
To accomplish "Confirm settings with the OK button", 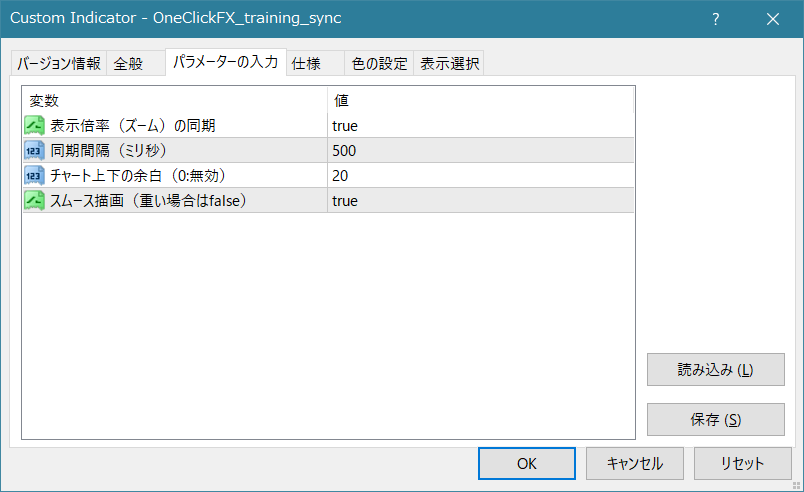I will point(526,463).
